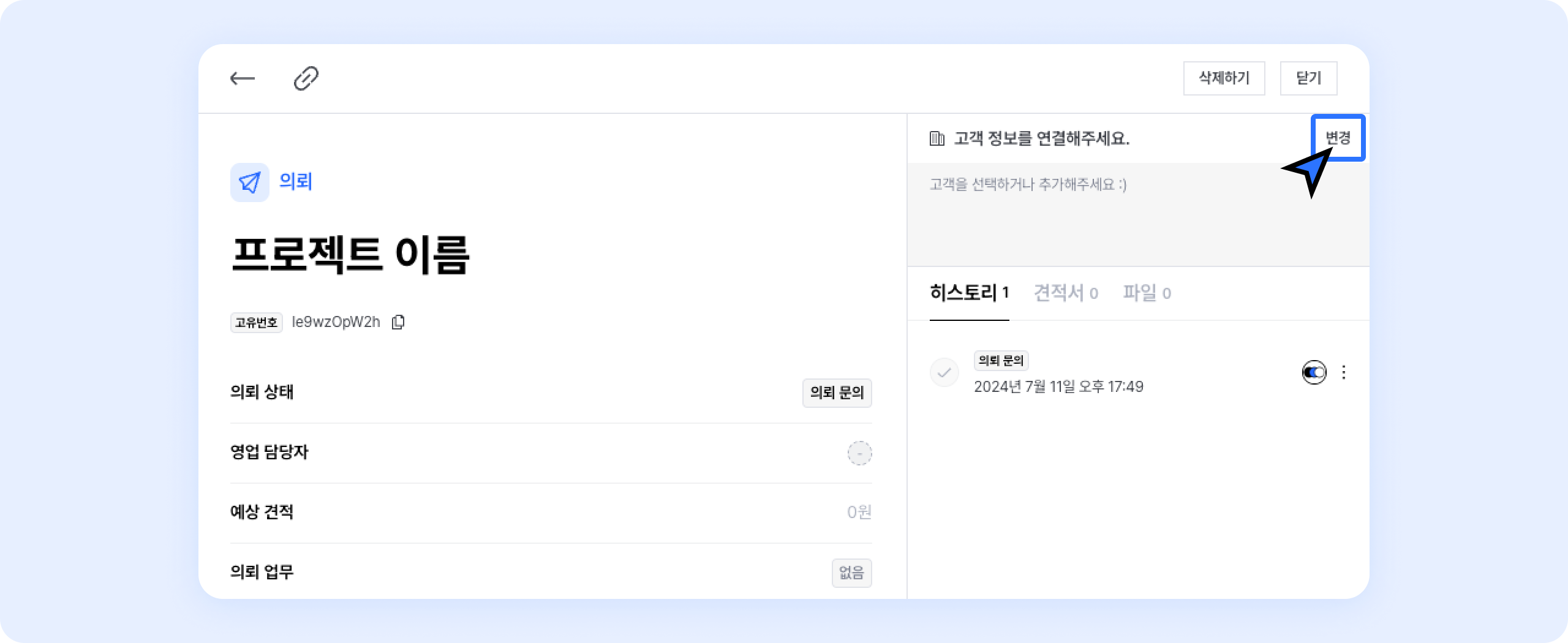Image resolution: width=1568 pixels, height=643 pixels.
Task: Click the 예상 견적 0원 value
Action: (x=859, y=512)
